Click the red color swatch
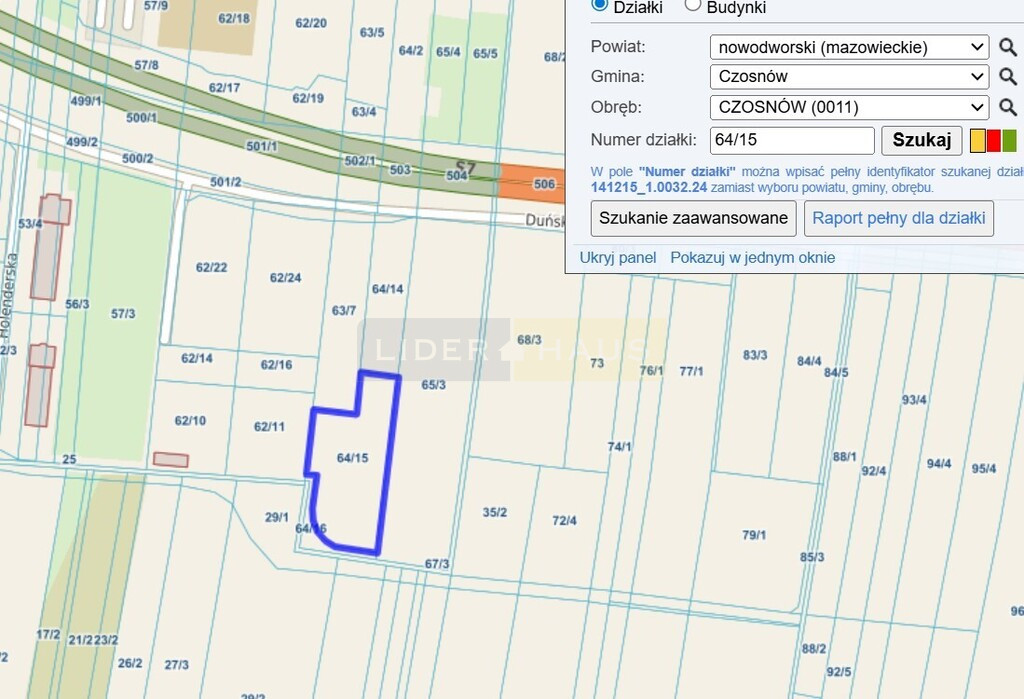 pos(993,140)
